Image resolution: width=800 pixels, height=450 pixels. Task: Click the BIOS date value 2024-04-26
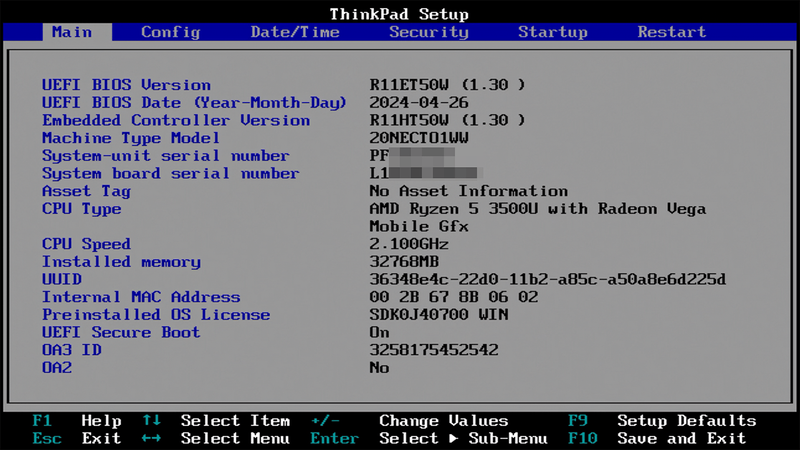coord(419,103)
